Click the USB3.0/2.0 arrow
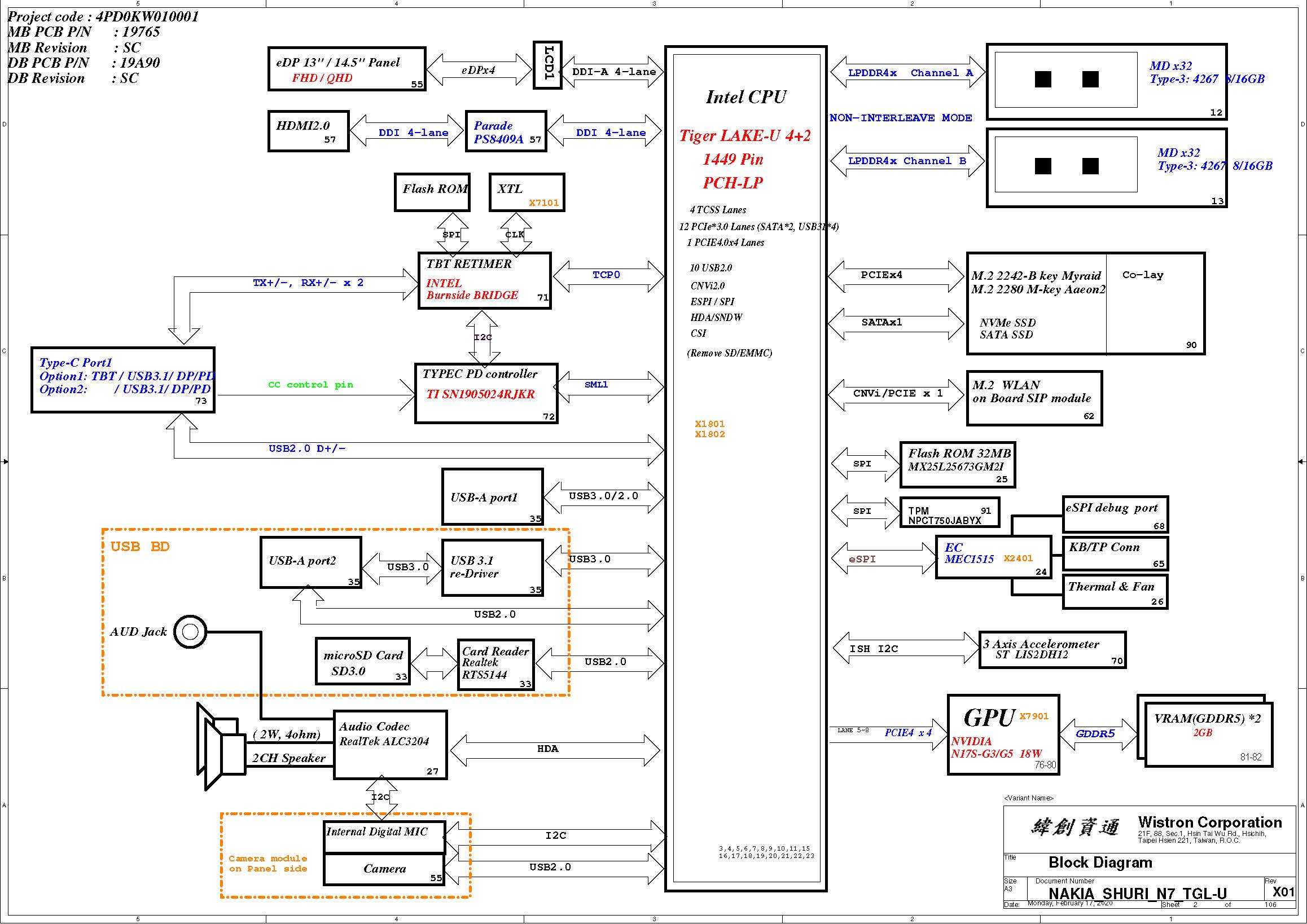The height and width of the screenshot is (924, 1307). point(604,497)
